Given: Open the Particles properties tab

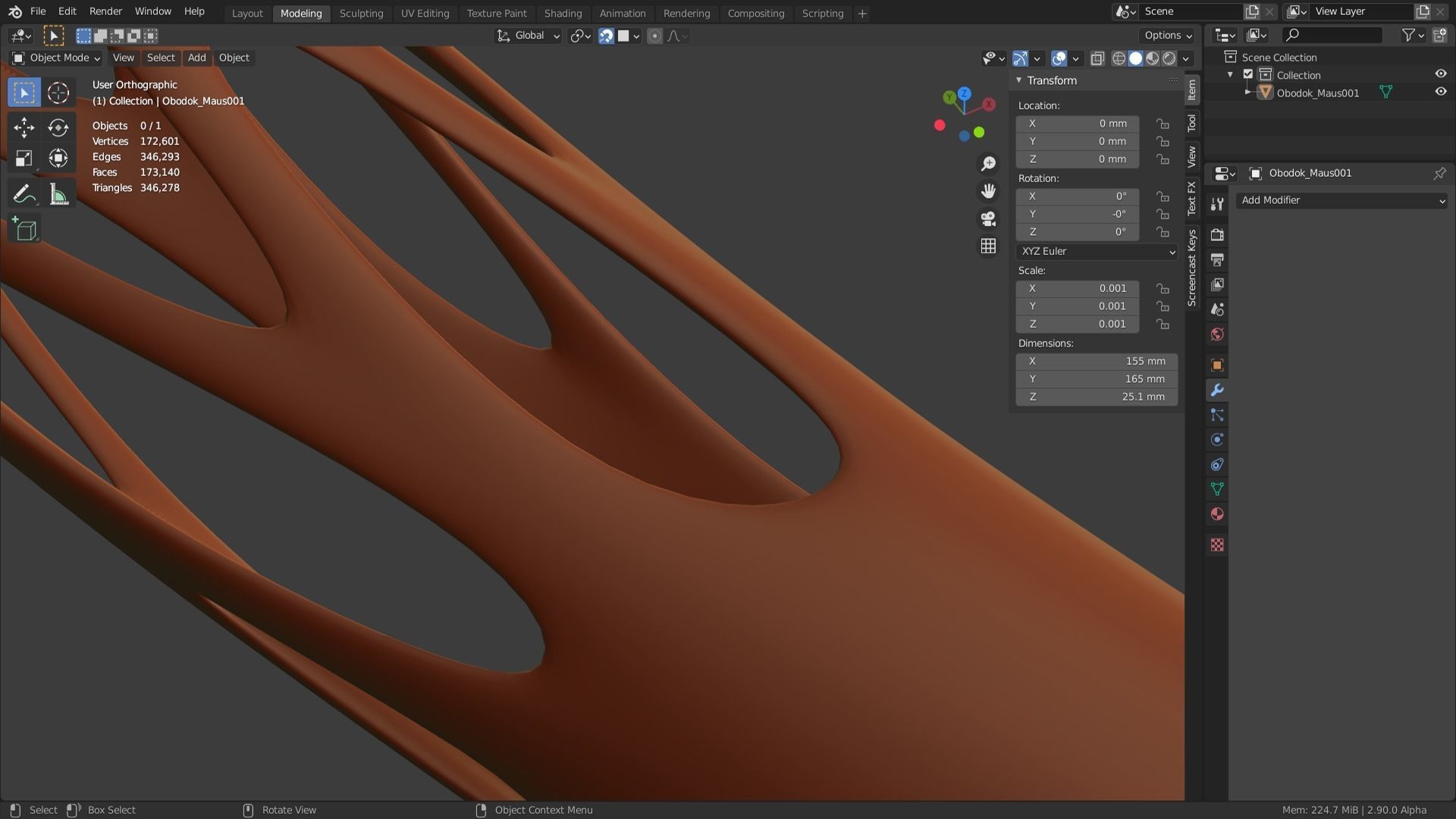Looking at the screenshot, I should (1217, 415).
